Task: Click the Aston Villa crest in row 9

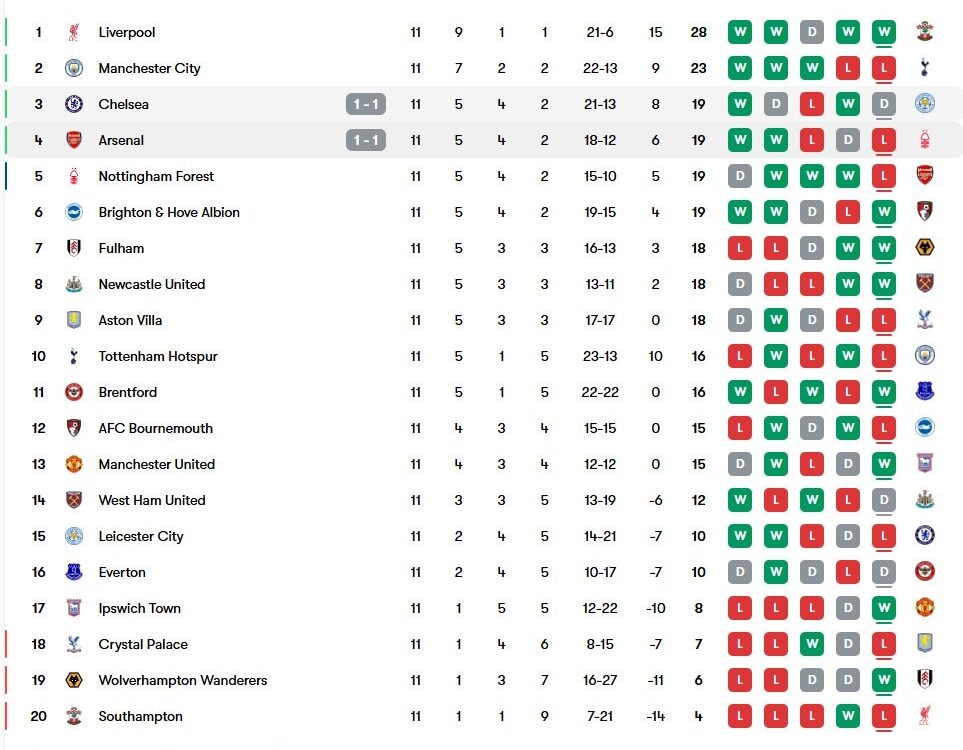Action: tap(74, 320)
